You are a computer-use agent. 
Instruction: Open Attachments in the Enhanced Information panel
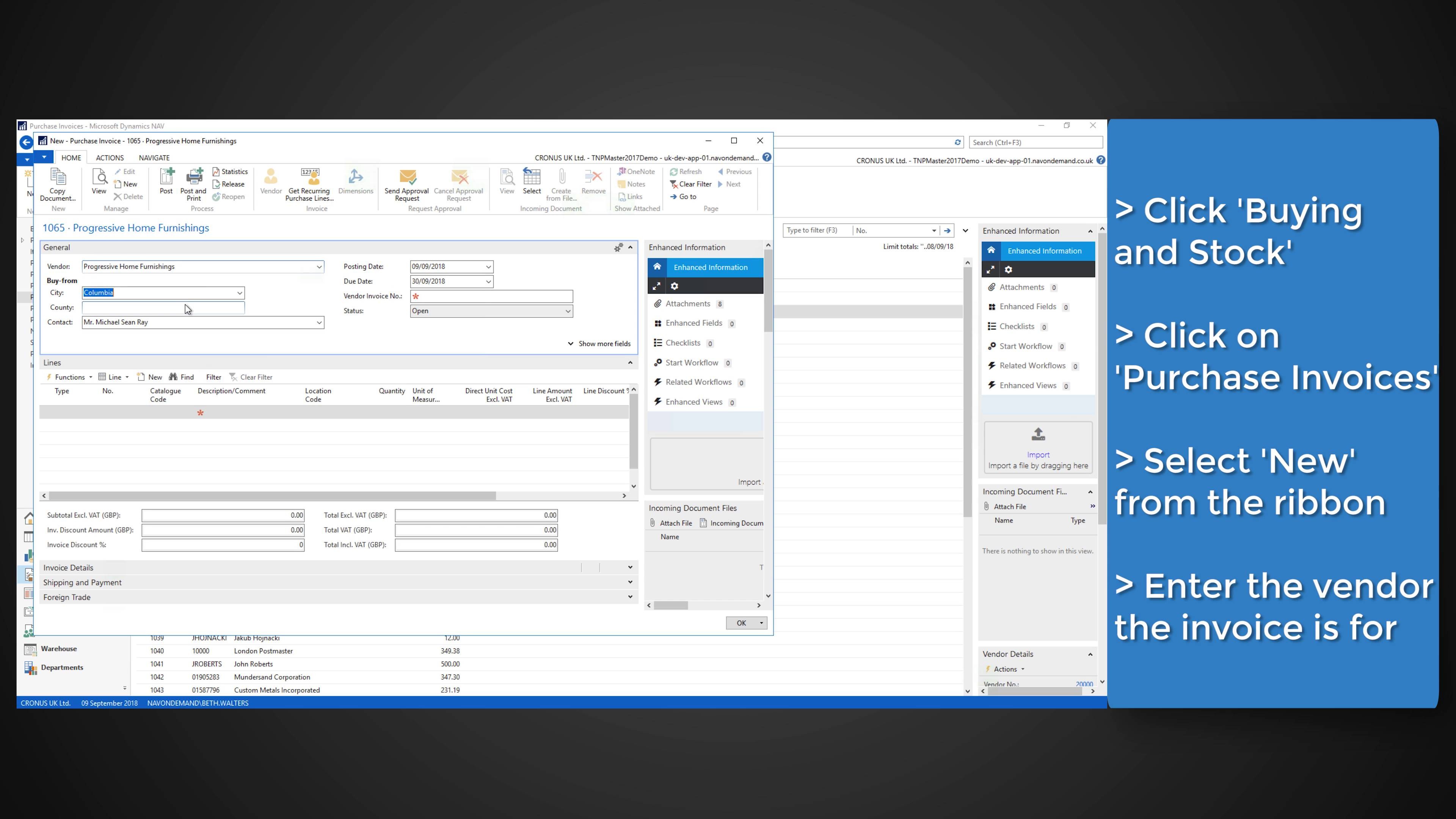(688, 303)
